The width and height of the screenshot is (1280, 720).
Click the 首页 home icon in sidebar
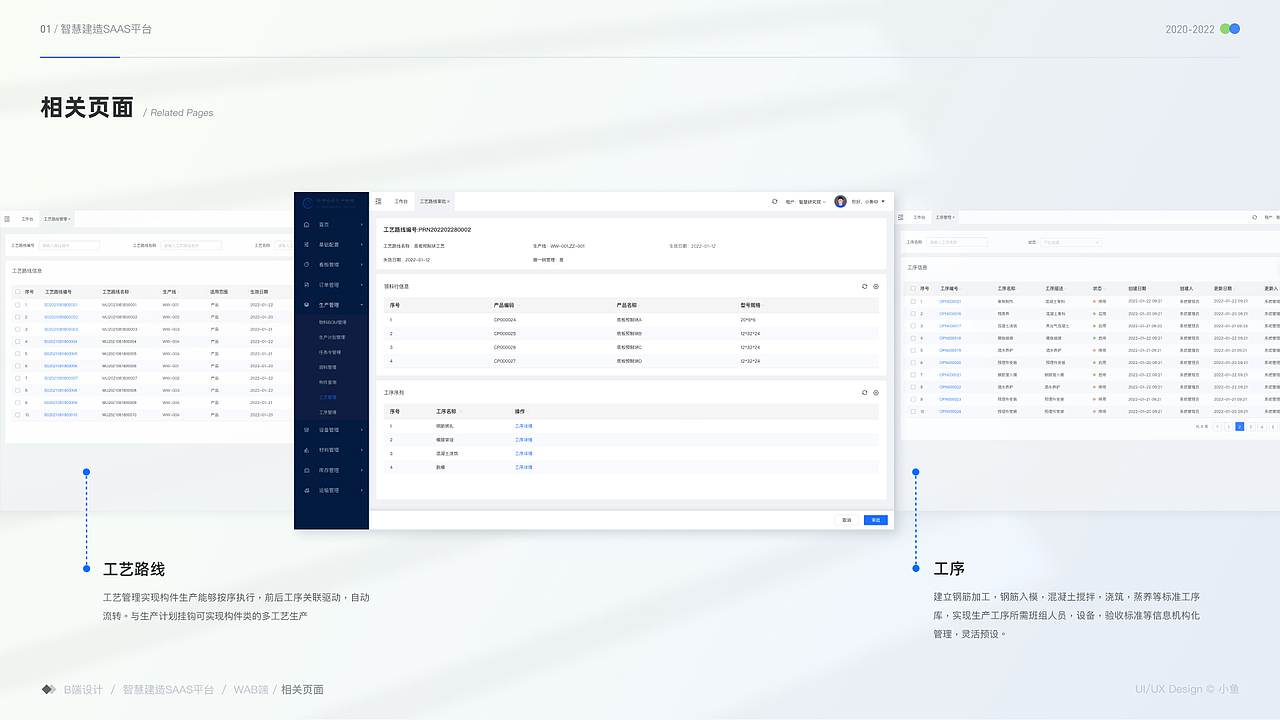pyautogui.click(x=307, y=224)
